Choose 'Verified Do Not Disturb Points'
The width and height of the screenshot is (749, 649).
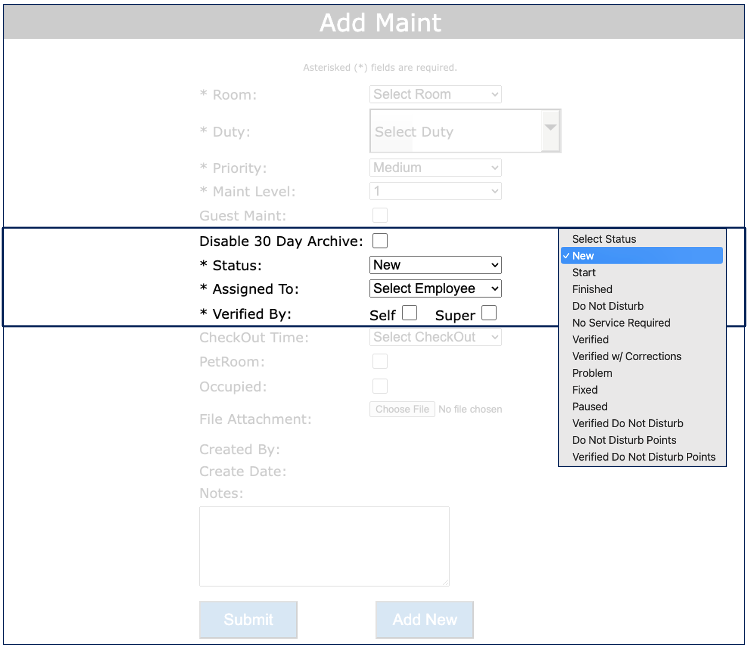[x=643, y=457]
